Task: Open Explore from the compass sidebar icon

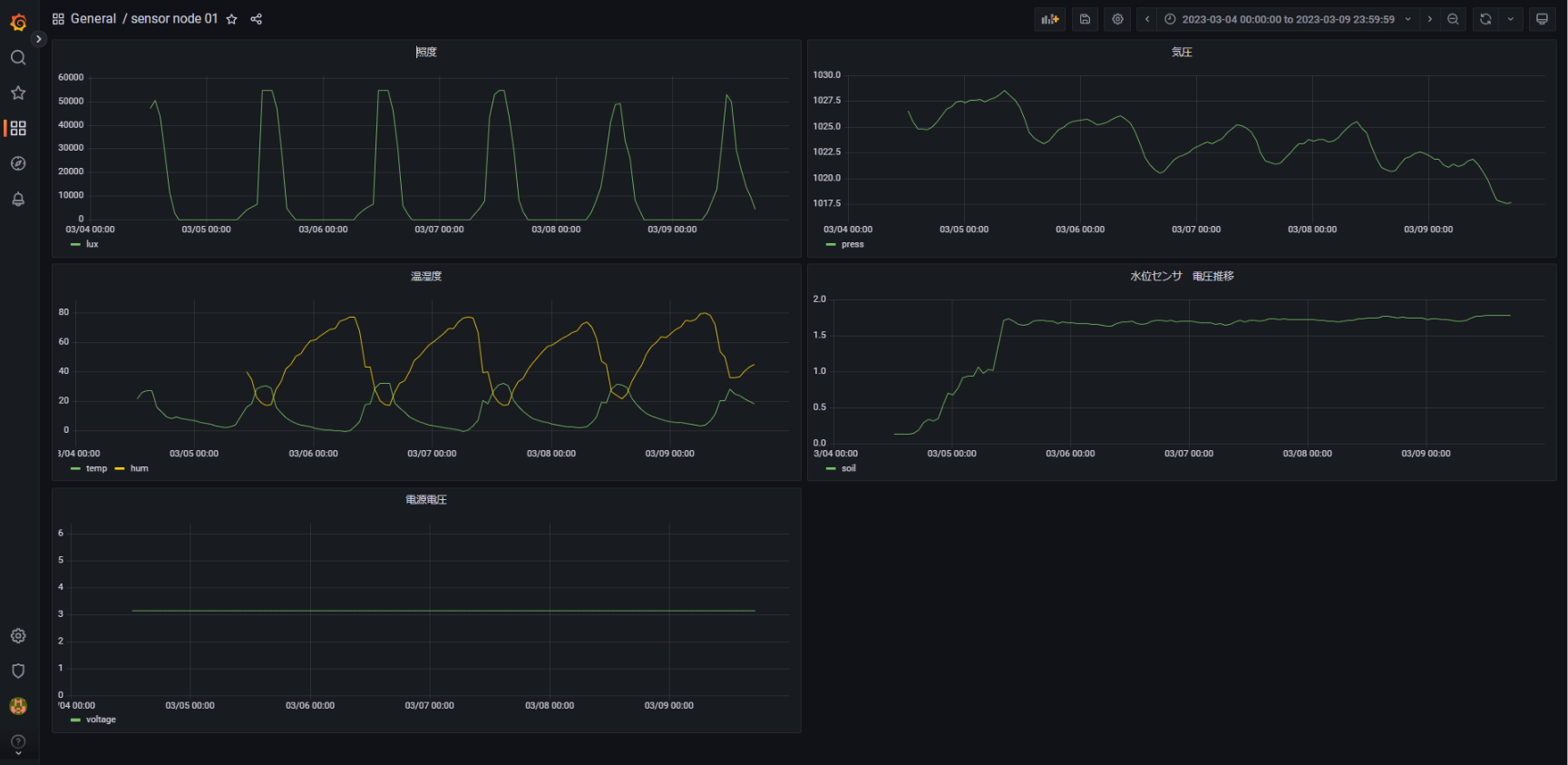Action: pyautogui.click(x=18, y=163)
